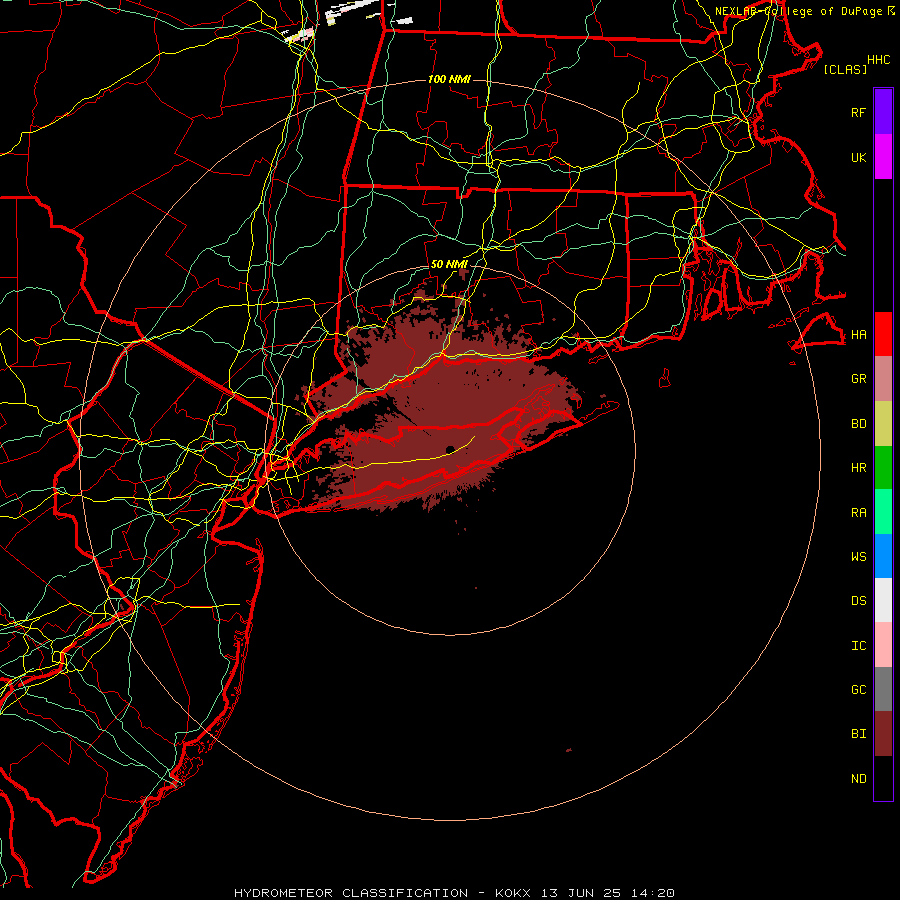
Task: Click the 50 NMI range ring label
Action: (x=449, y=264)
